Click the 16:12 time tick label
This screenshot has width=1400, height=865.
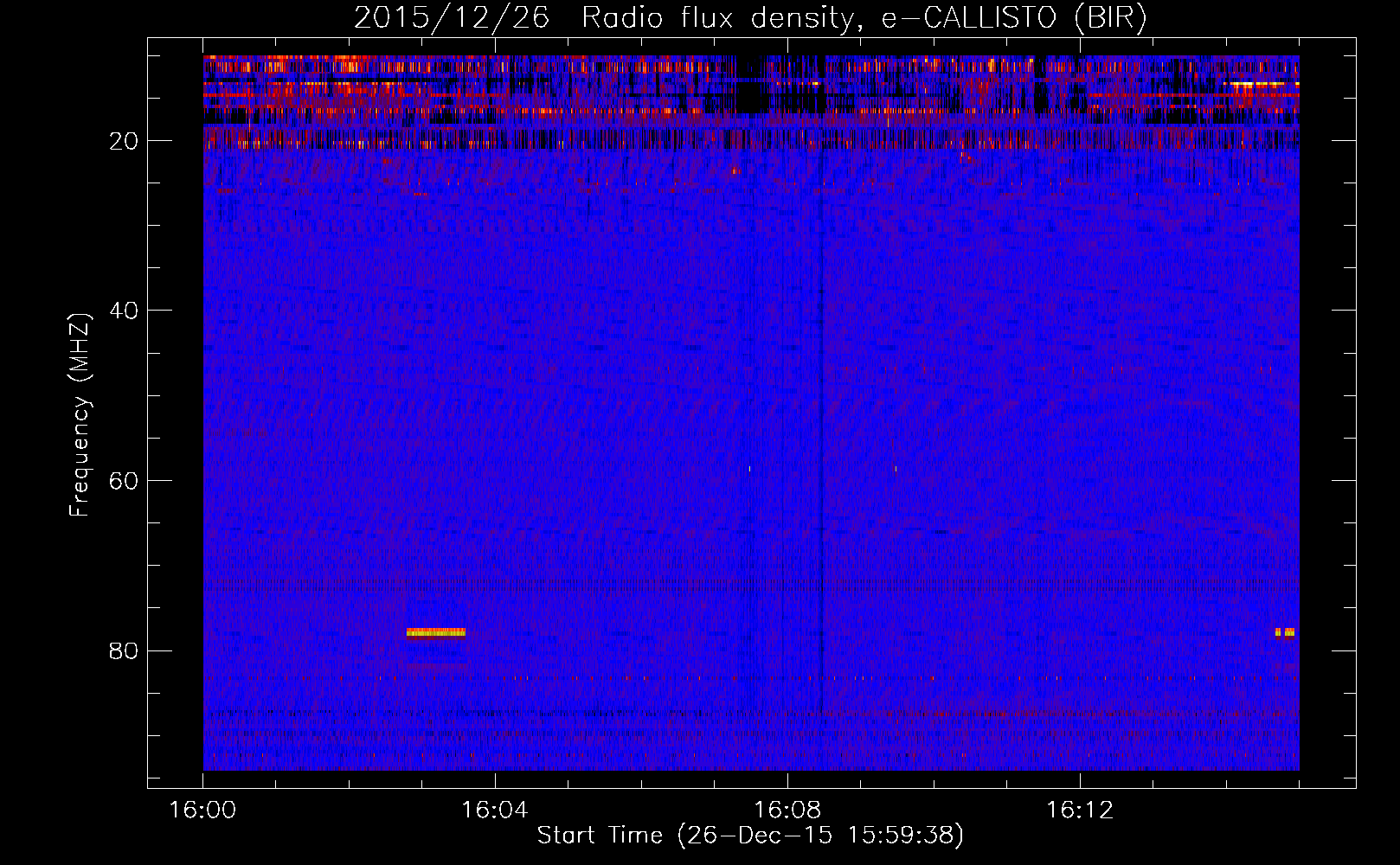[1080, 811]
